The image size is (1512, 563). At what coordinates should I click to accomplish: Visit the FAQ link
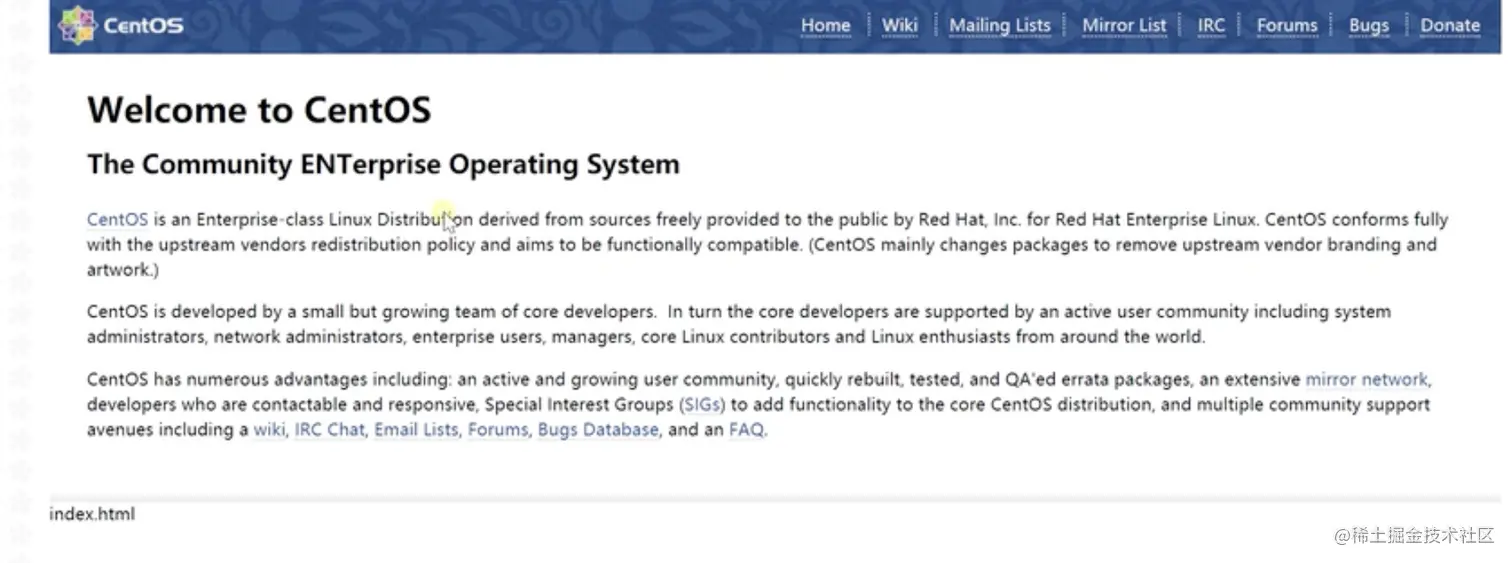tap(747, 430)
